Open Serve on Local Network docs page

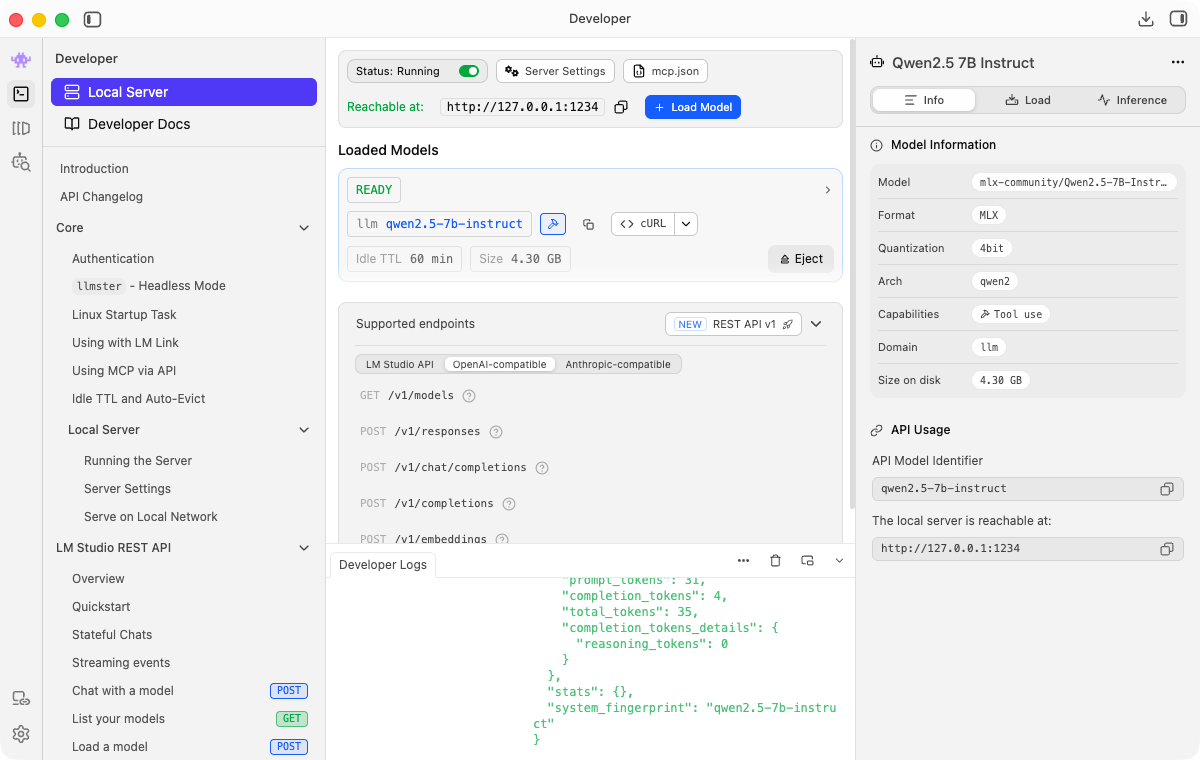click(x=151, y=517)
